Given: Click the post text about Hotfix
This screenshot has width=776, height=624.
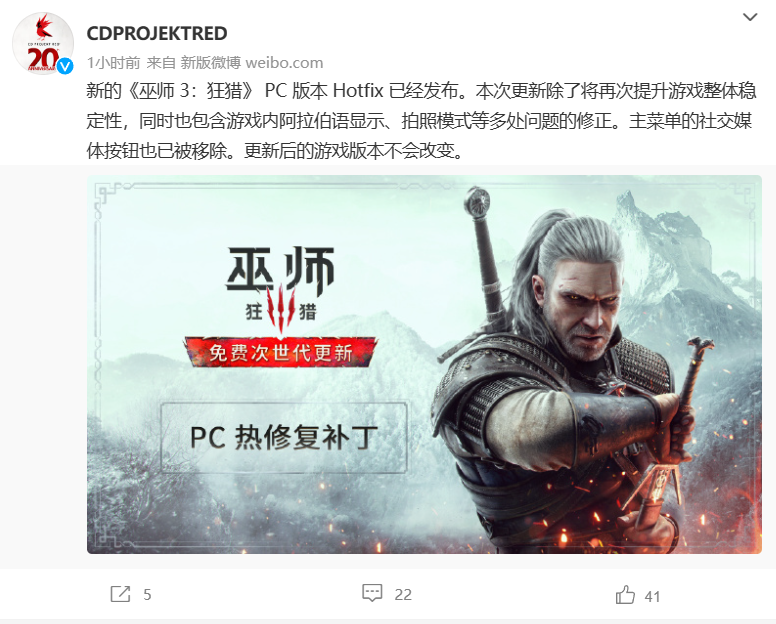Looking at the screenshot, I should [x=421, y=121].
